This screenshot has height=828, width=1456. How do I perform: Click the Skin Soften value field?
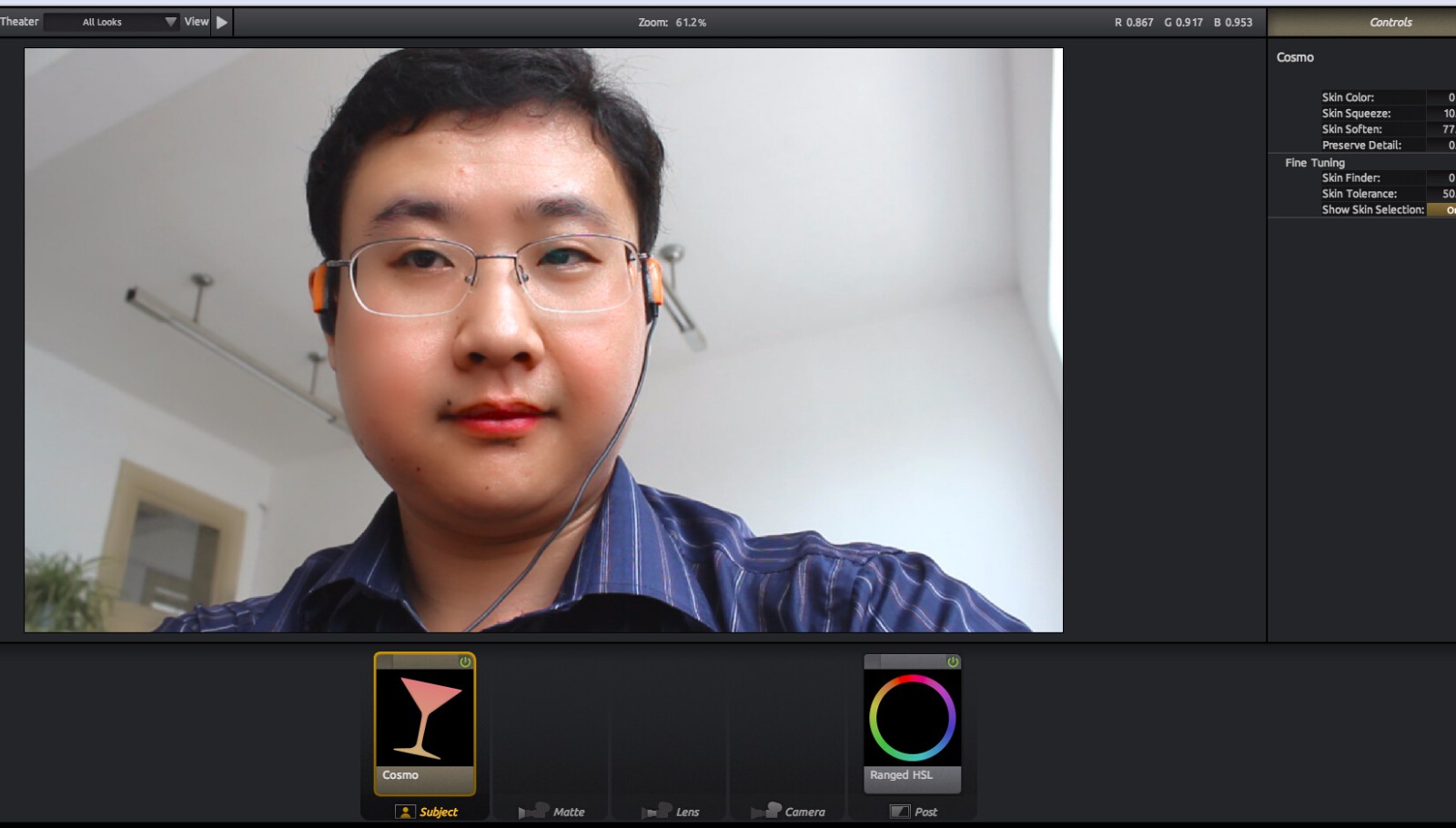point(1441,129)
